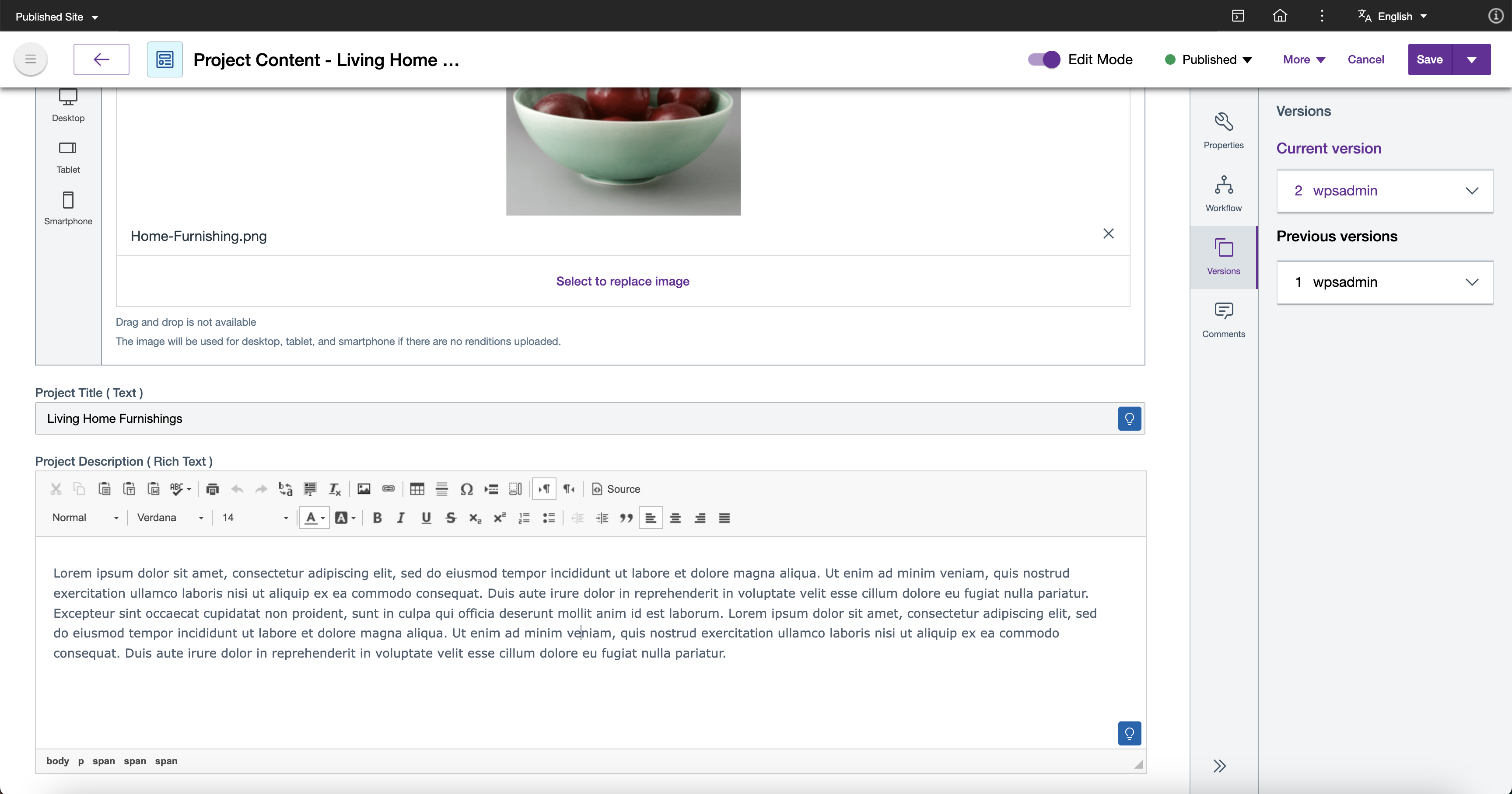
Task: Toggle bold formatting
Action: click(x=378, y=518)
